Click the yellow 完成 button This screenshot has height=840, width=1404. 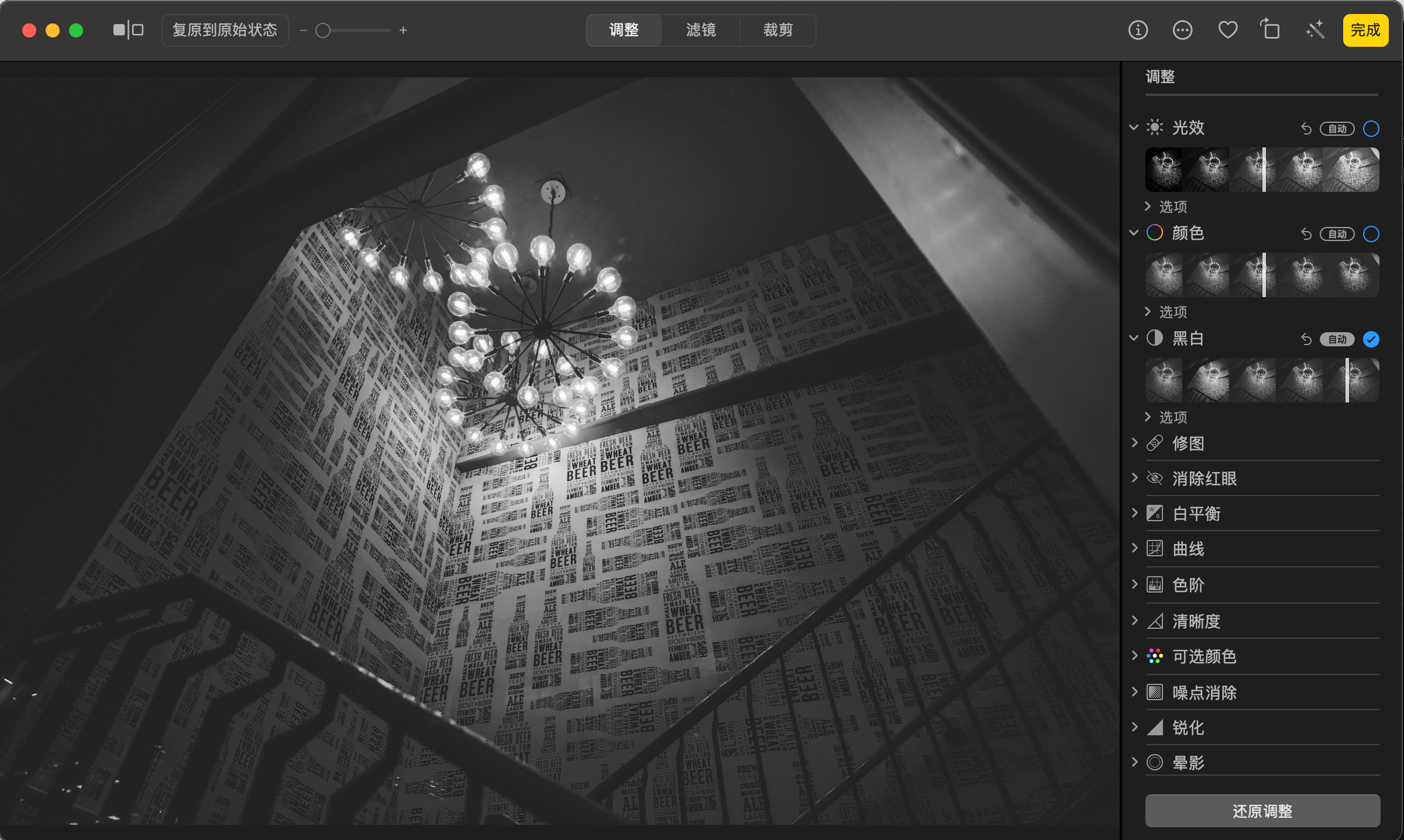pos(1365,30)
